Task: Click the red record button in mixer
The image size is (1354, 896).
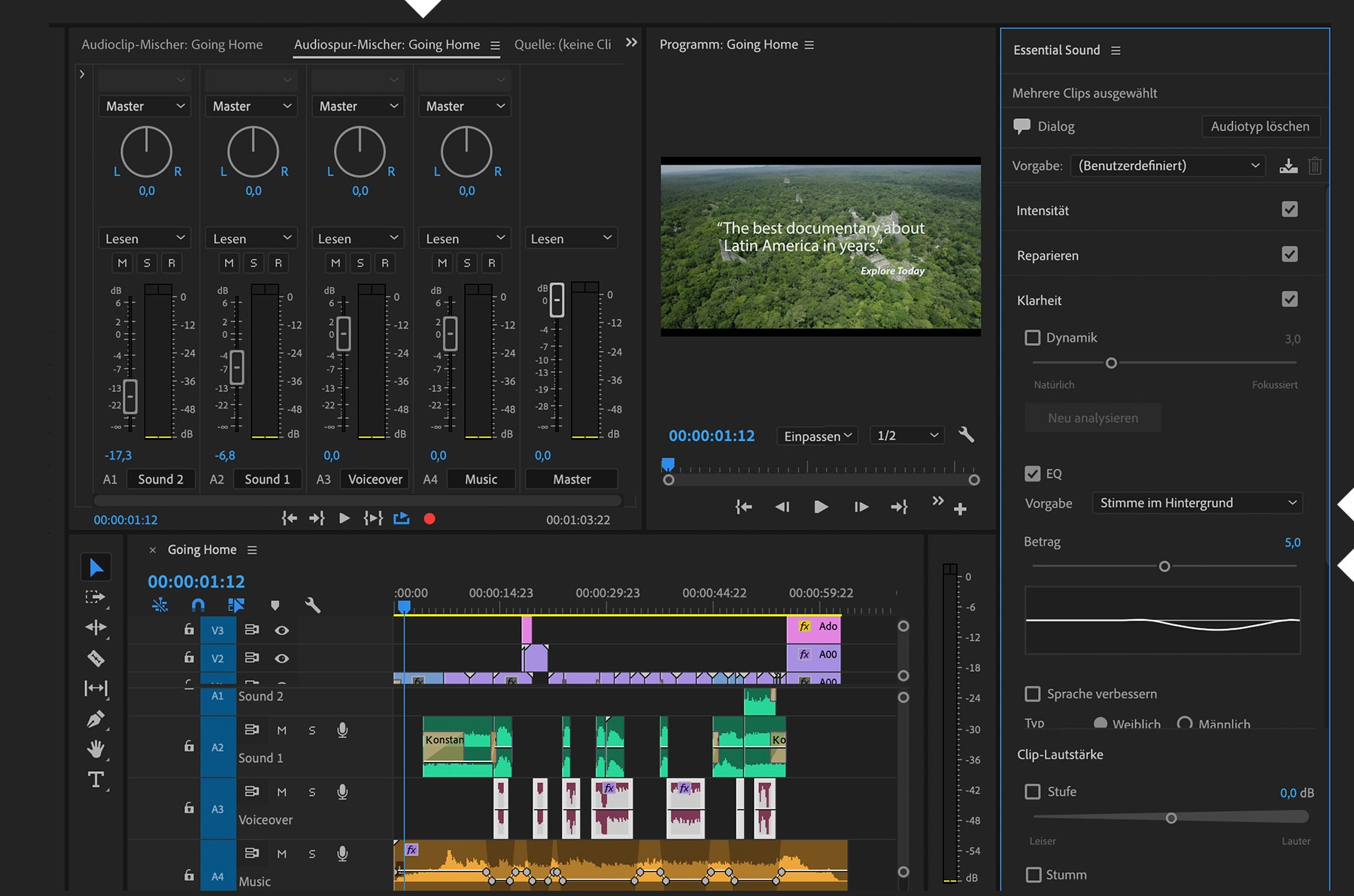Action: tap(430, 518)
